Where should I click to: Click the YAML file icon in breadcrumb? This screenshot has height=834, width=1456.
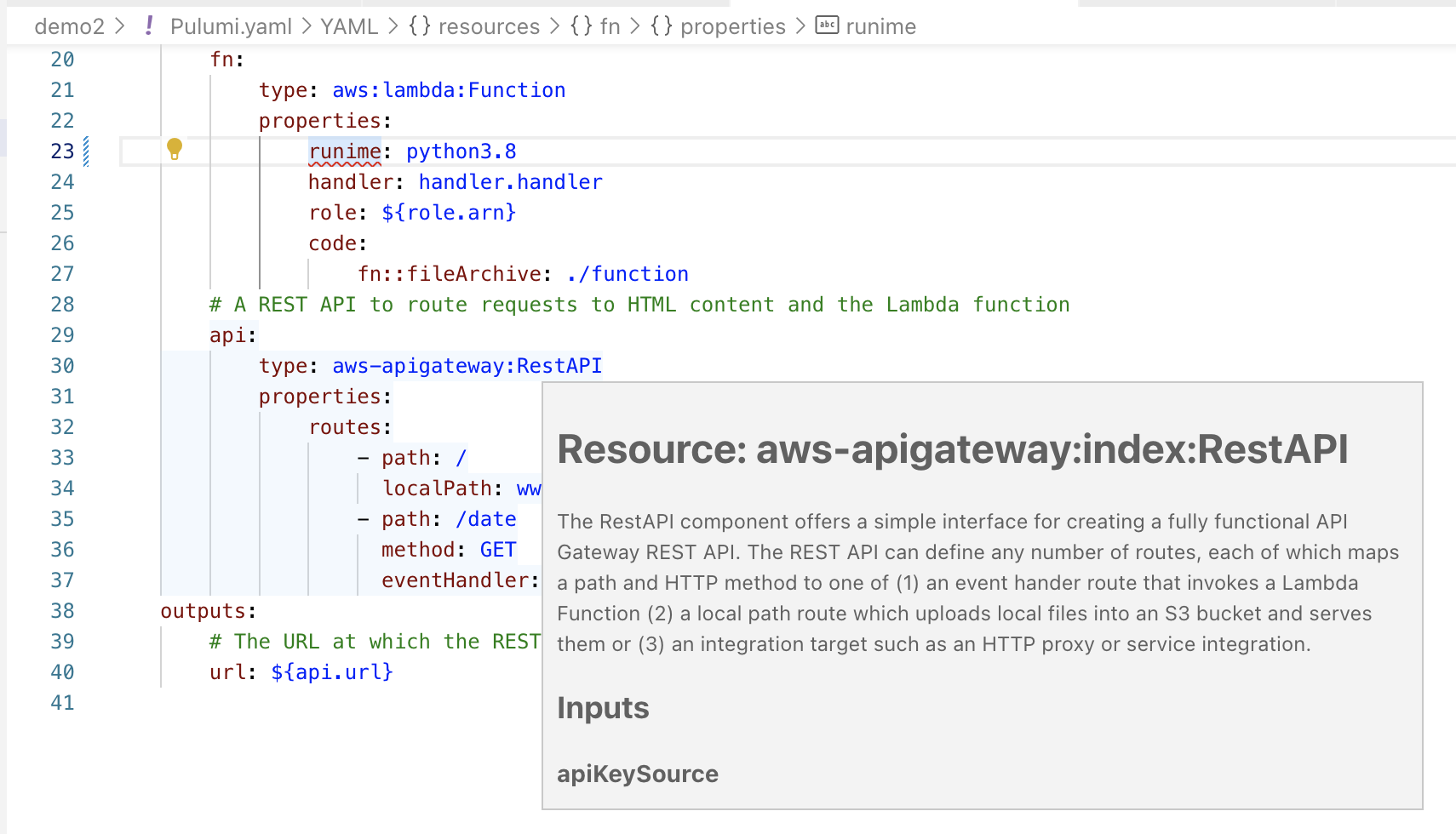tap(149, 26)
